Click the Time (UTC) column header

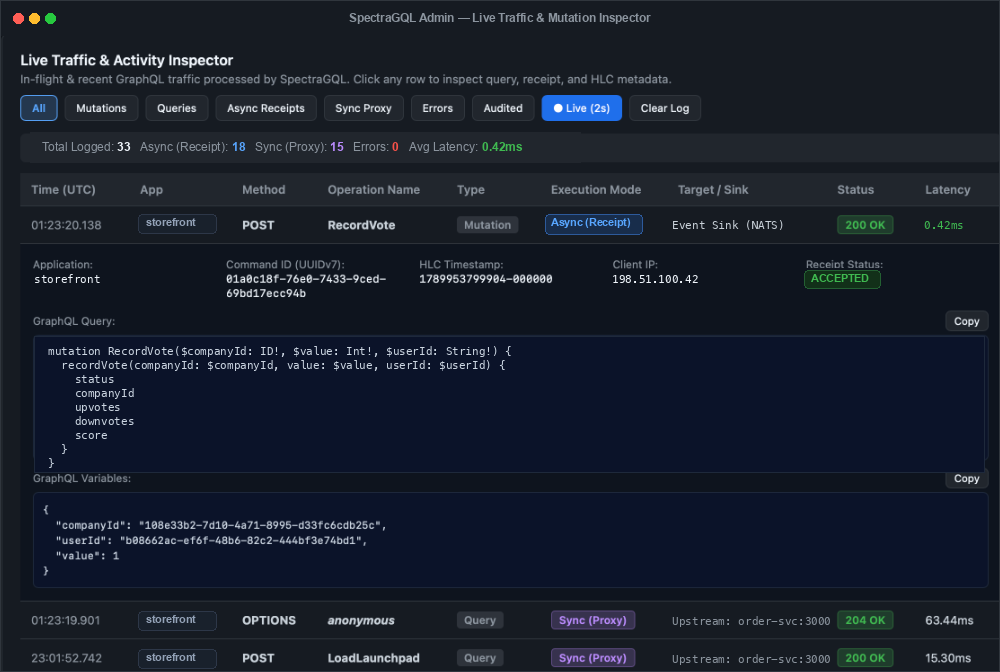[x=63, y=189]
